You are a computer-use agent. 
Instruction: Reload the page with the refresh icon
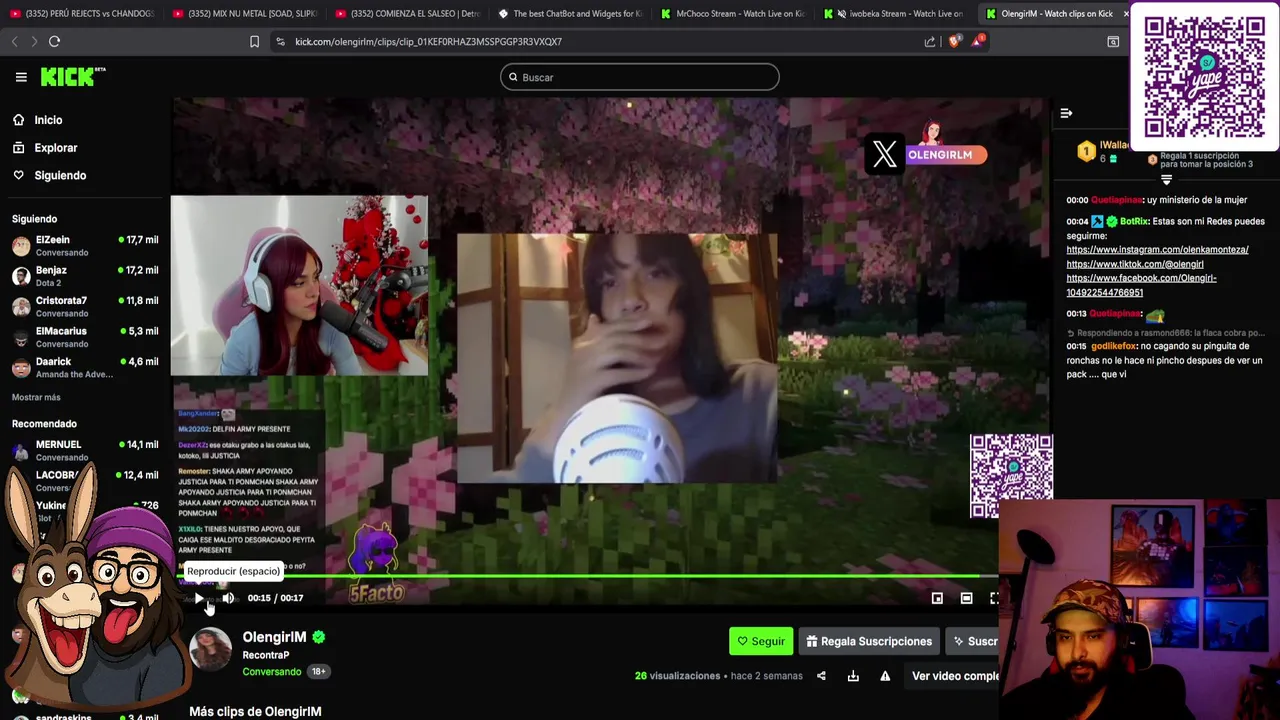54,41
